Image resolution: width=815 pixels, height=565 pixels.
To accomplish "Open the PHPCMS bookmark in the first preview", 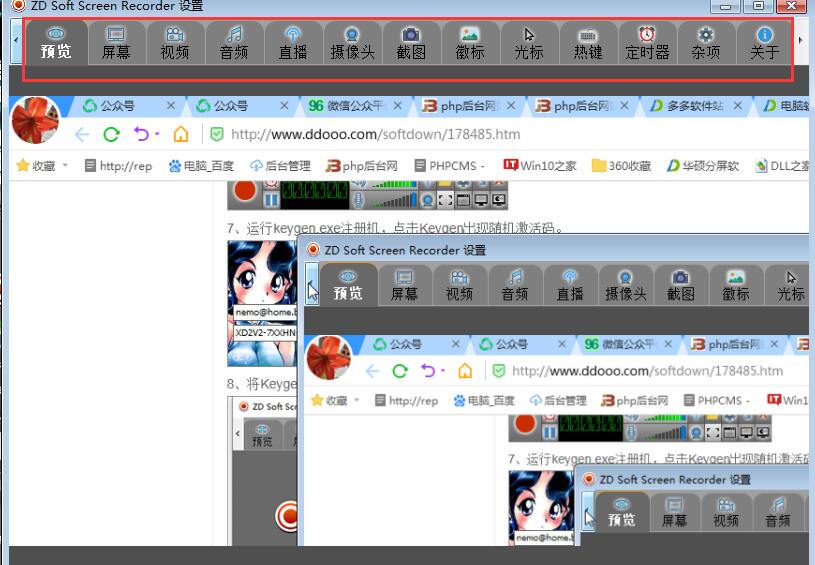I will pyautogui.click(x=450, y=166).
